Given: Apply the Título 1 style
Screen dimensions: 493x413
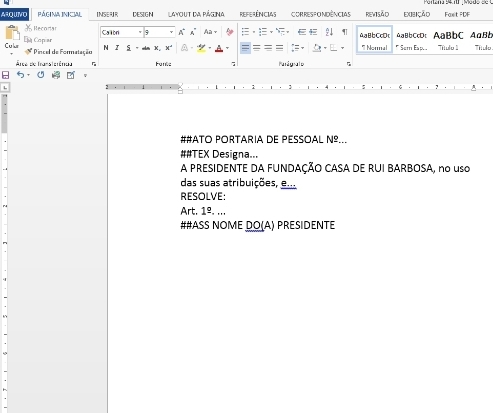Looking at the screenshot, I should (x=448, y=40).
